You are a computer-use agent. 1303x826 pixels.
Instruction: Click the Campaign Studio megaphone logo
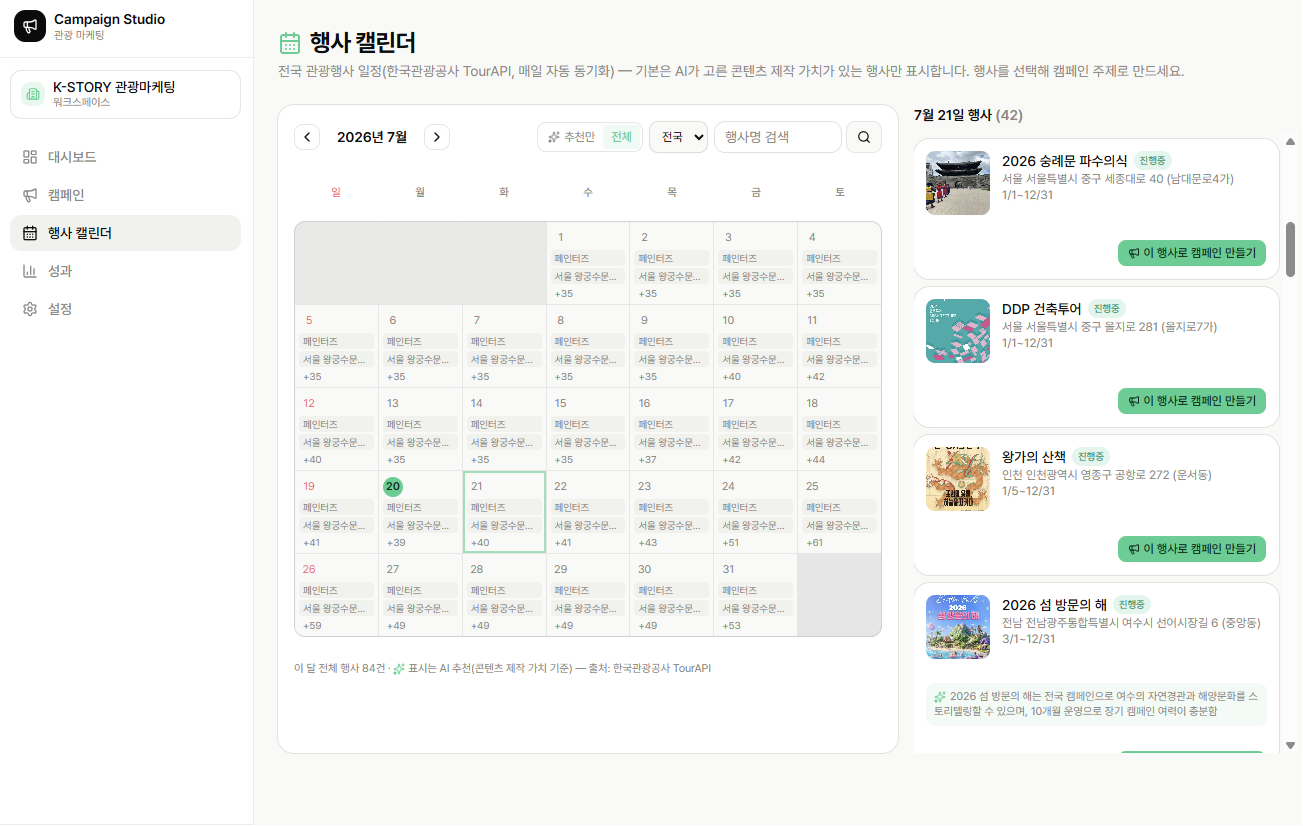tap(30, 26)
